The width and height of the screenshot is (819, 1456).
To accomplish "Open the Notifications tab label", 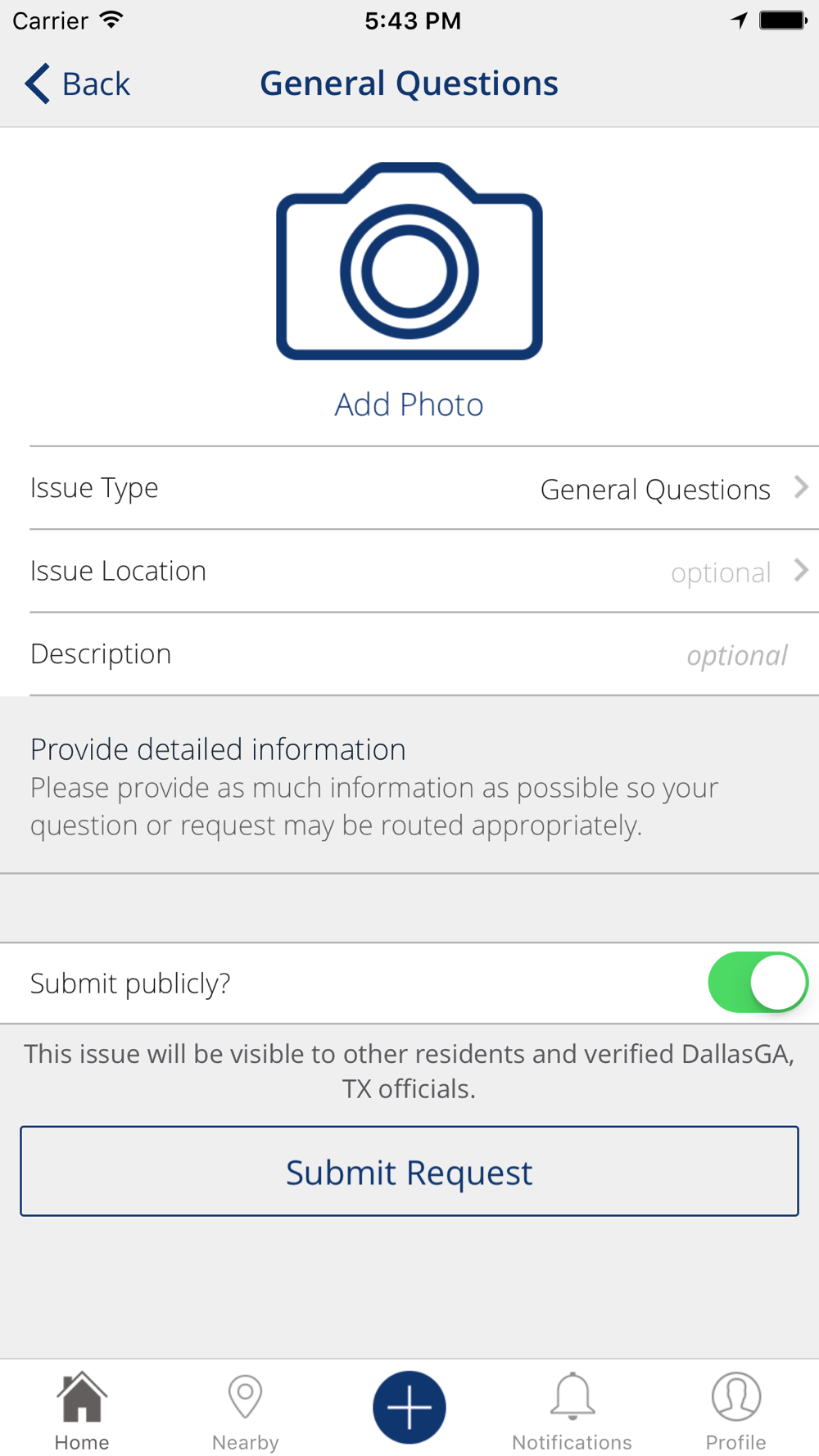I will coord(572,1442).
